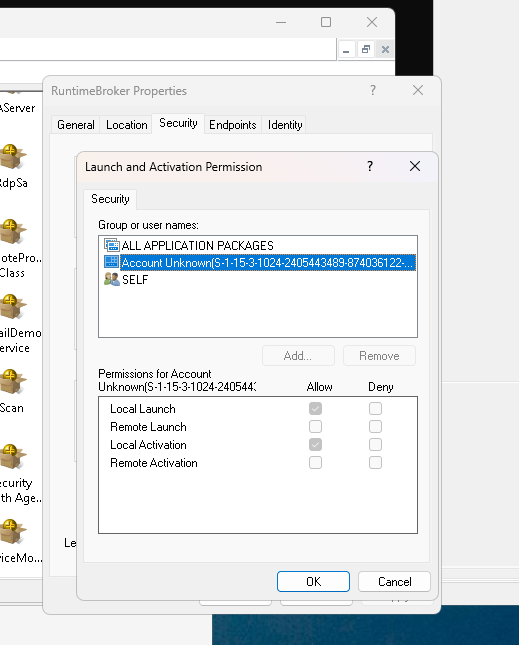Enable Deny for Remote Launch

coord(375,427)
